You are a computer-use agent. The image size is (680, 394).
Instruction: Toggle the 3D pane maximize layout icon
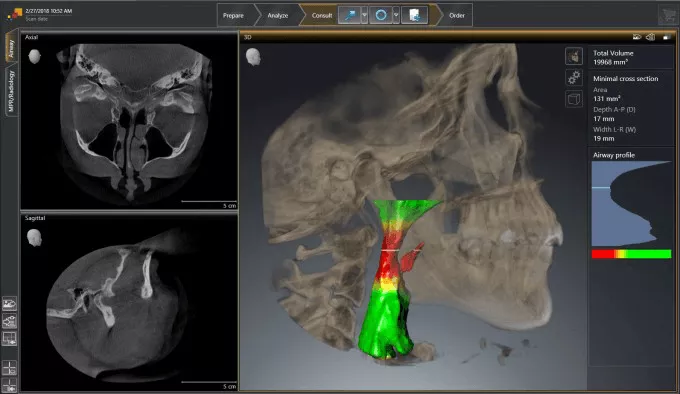click(x=667, y=37)
